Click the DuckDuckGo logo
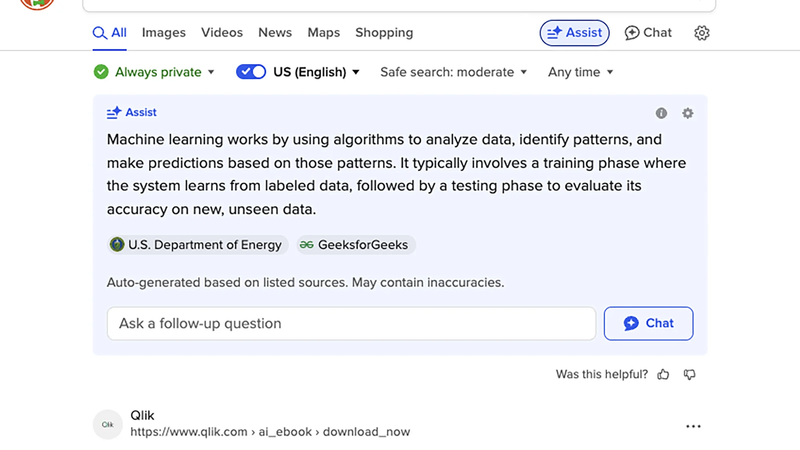 coord(37,3)
